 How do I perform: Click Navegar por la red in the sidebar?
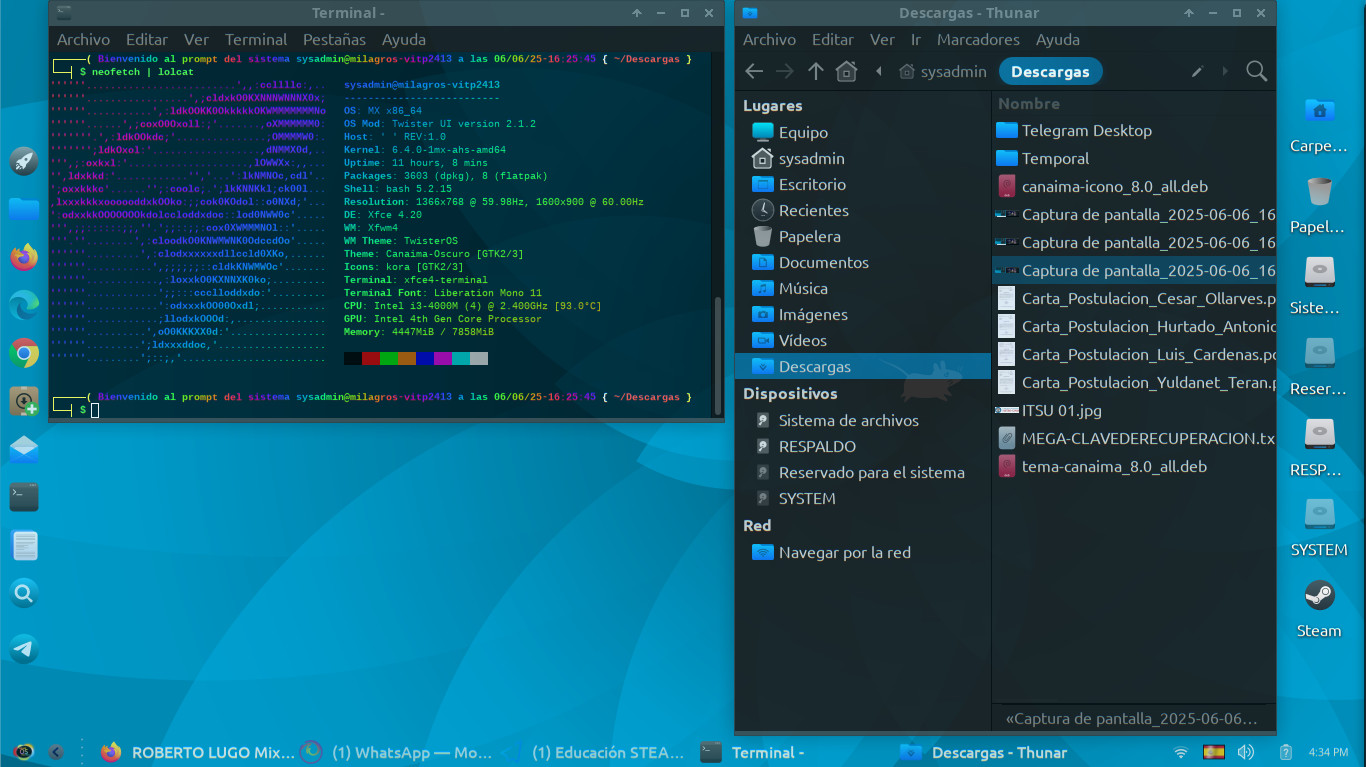(863, 552)
